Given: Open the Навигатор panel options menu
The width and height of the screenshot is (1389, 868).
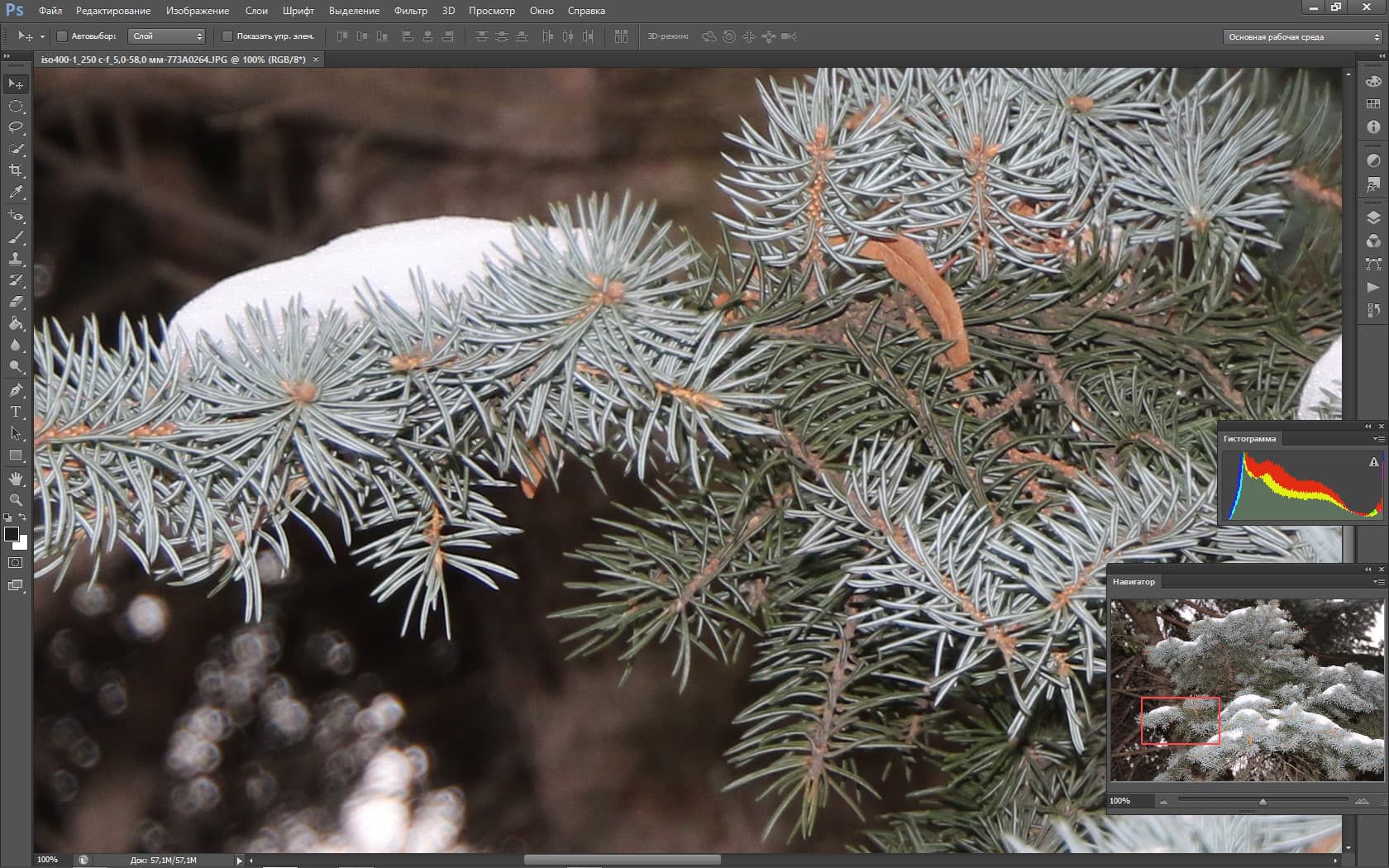Looking at the screenshot, I should tap(1379, 582).
